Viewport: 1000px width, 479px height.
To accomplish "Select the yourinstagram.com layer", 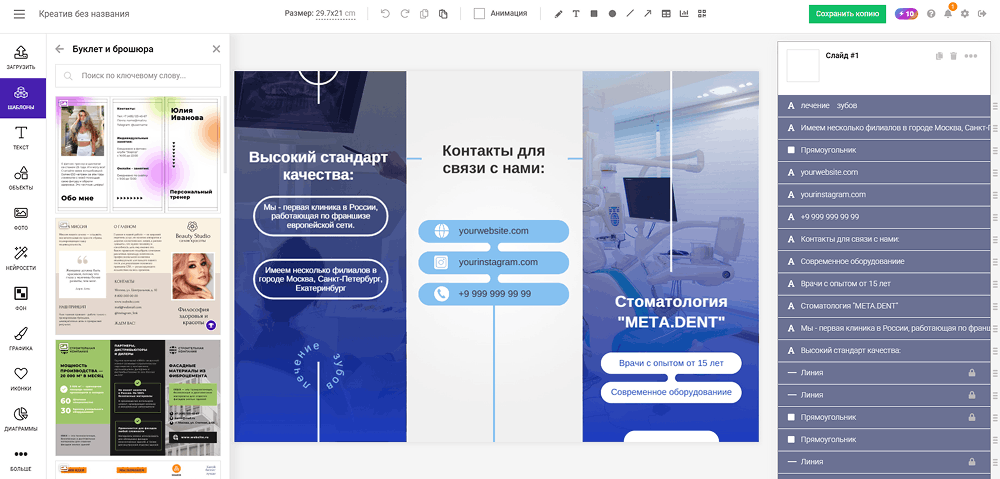I will point(883,195).
